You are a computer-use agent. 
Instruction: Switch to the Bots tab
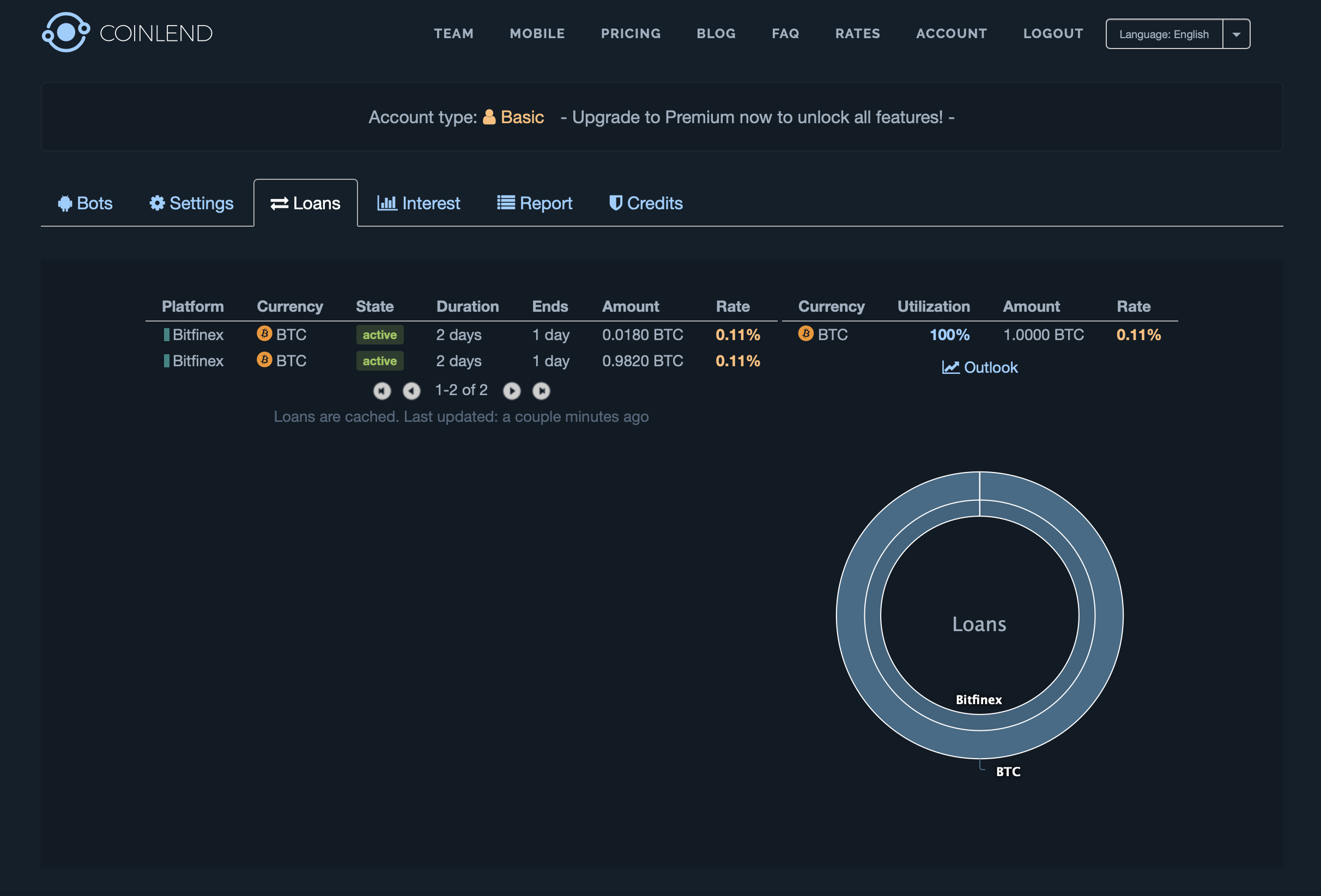[x=85, y=203]
